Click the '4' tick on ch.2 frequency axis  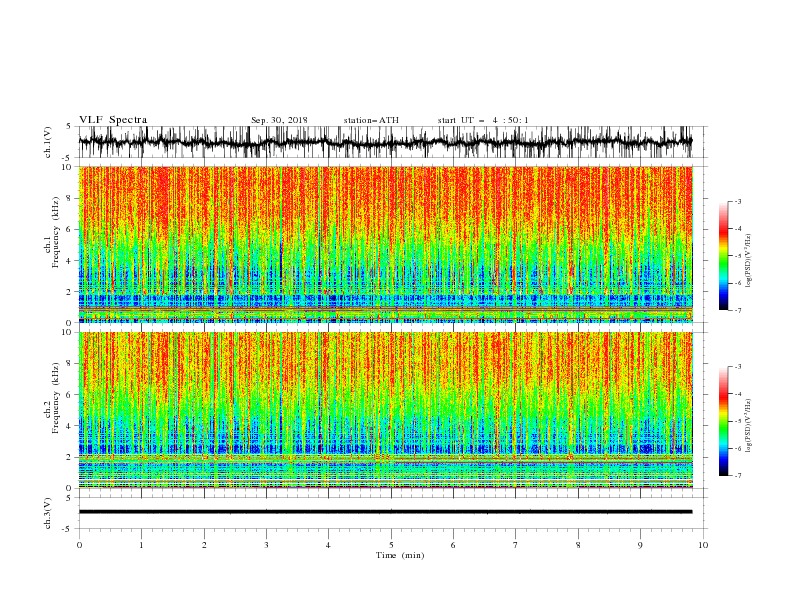[69, 426]
